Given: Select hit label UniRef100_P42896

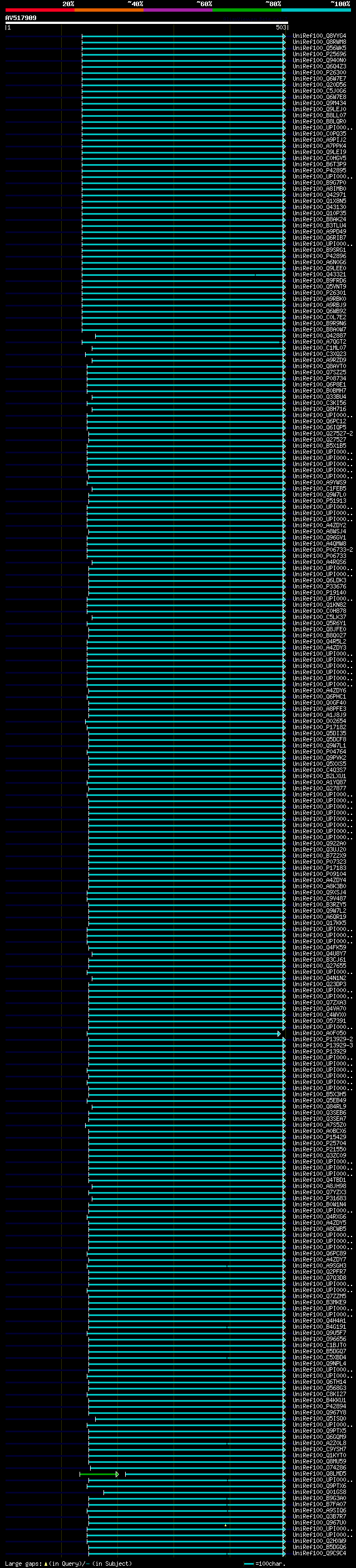Looking at the screenshot, I should pyautogui.click(x=319, y=256).
